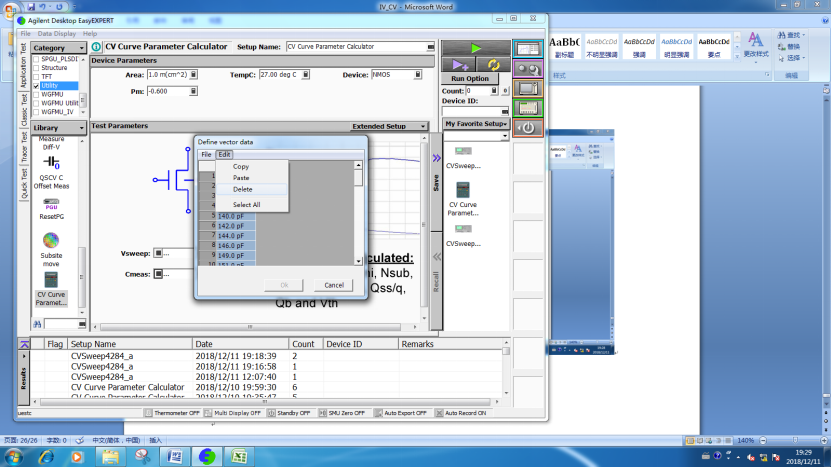Click the Word zoom slider

pyautogui.click(x=794, y=440)
